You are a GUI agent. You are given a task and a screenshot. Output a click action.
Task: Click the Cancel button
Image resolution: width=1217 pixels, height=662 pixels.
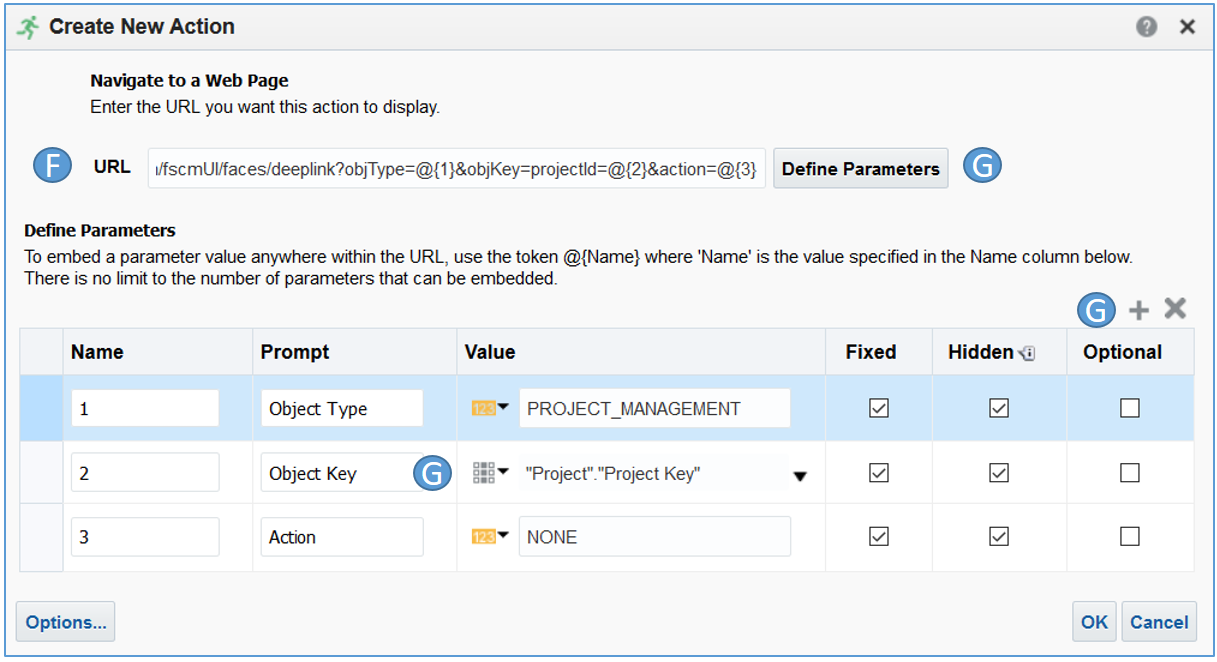[1158, 622]
